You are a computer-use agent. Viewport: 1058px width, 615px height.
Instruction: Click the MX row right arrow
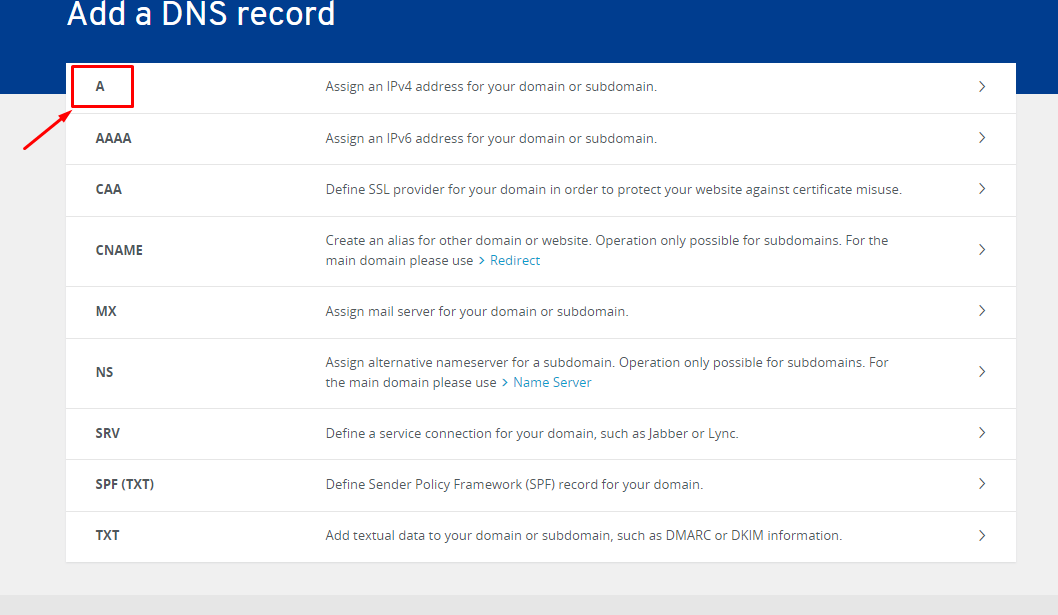tap(982, 311)
